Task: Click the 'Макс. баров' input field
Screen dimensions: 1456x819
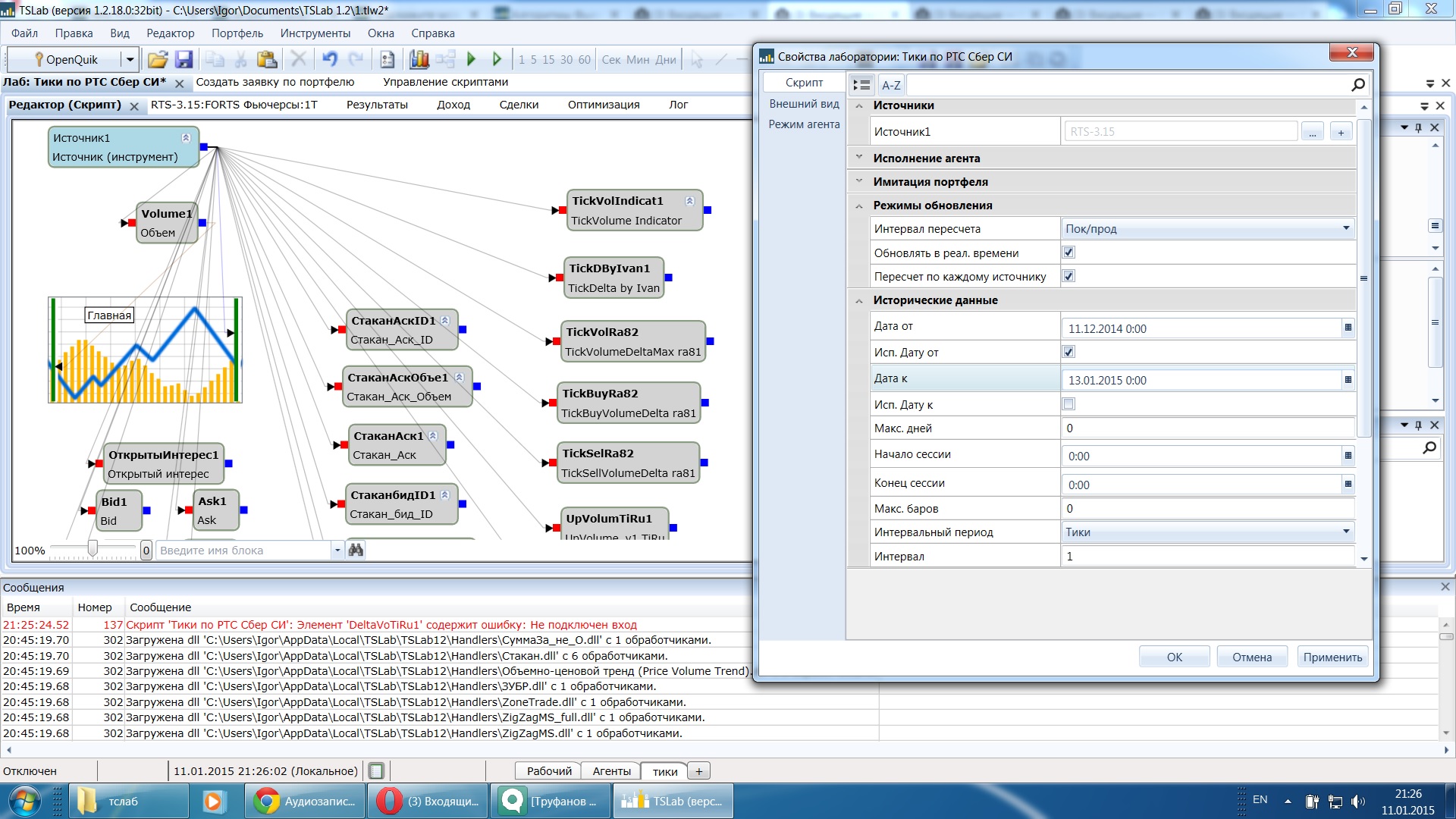Action: point(1206,508)
